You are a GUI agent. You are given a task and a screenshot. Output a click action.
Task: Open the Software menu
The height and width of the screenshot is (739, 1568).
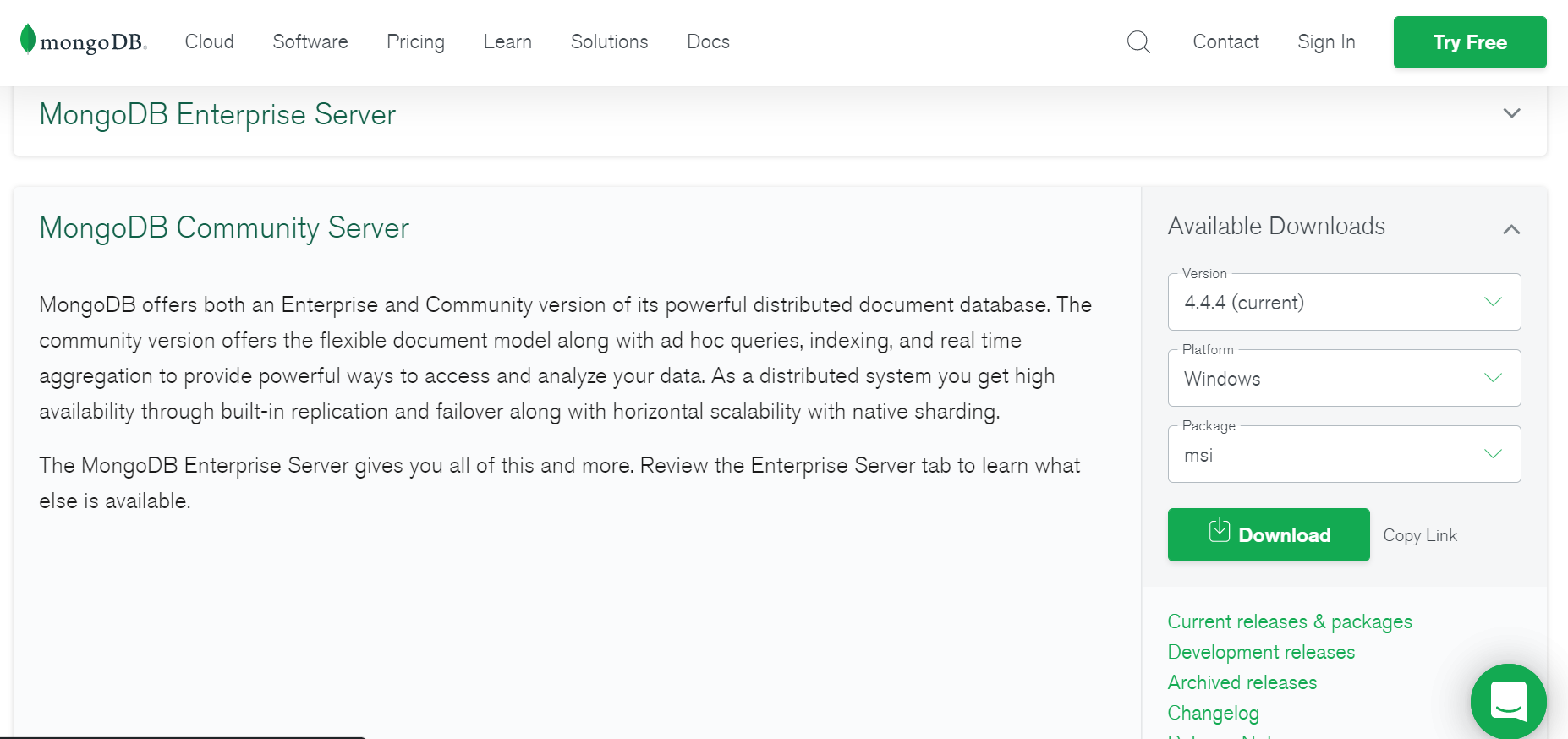pos(310,41)
